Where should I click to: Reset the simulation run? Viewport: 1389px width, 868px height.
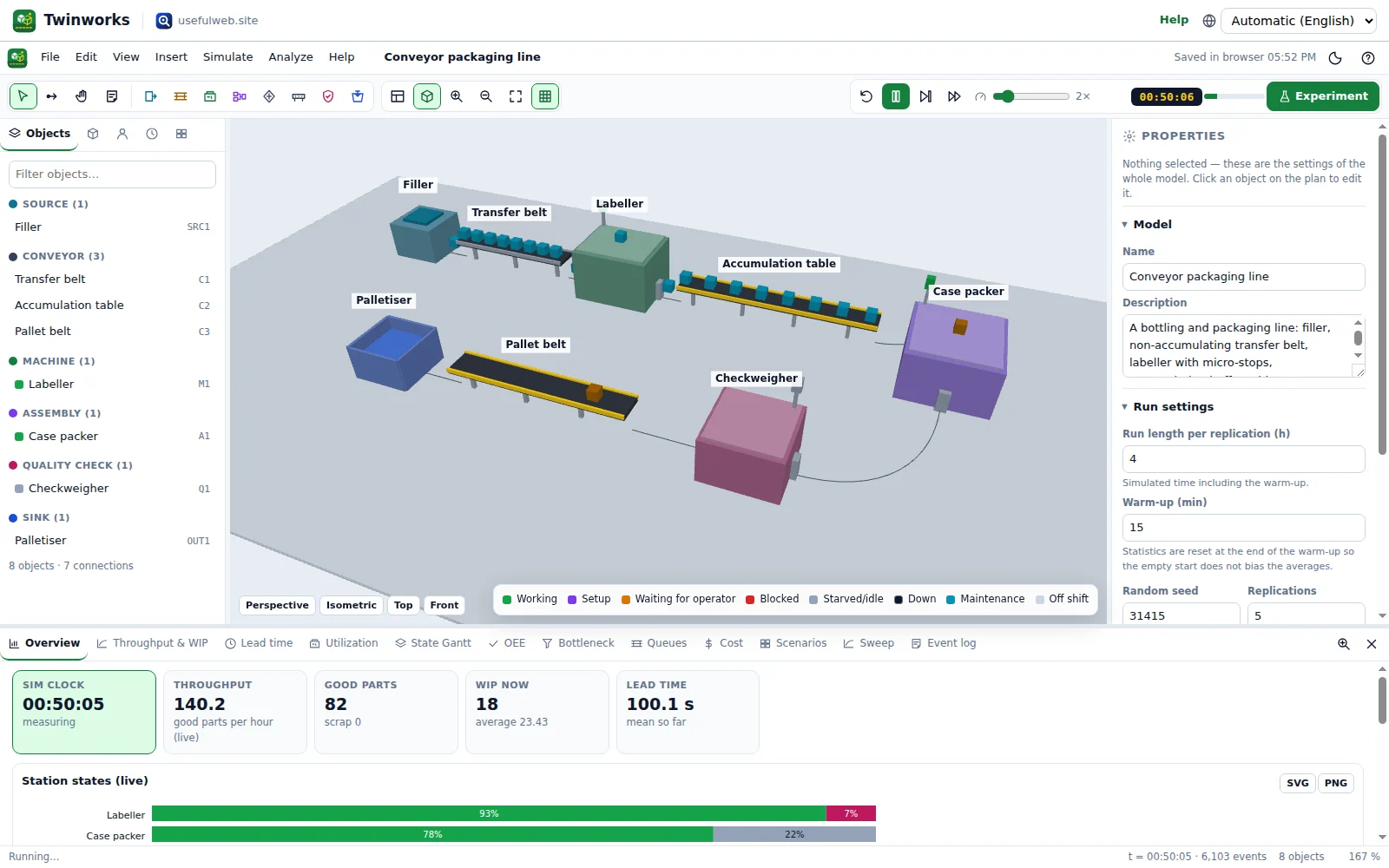tap(866, 96)
